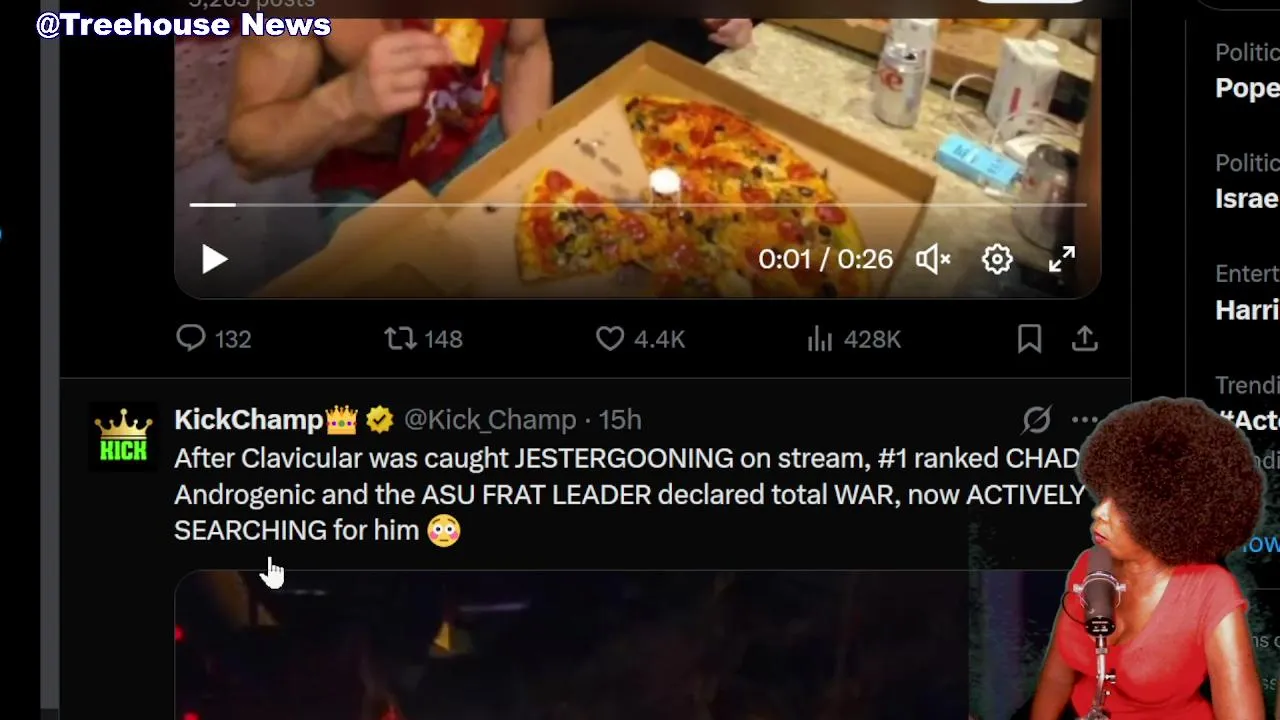The image size is (1280, 720).
Task: Unmute the video with the speaker icon
Action: (932, 260)
